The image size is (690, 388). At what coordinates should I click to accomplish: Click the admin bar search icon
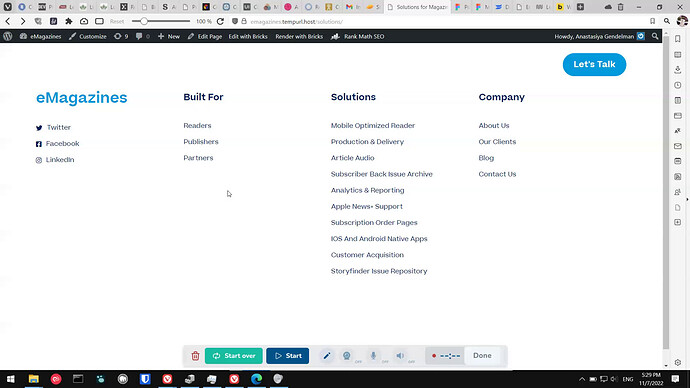click(x=655, y=37)
